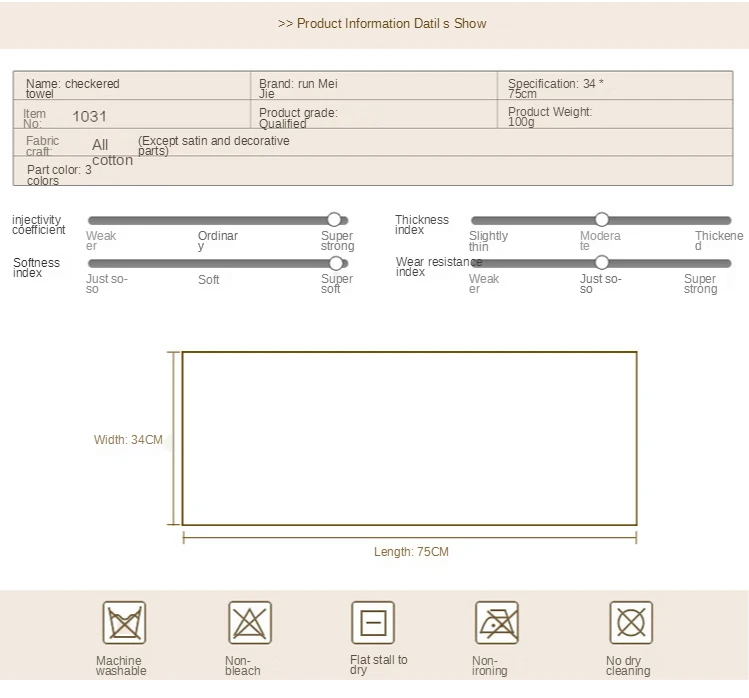The height and width of the screenshot is (698, 749).
Task: Click the Part color: 3 colors row
Action: pyautogui.click(x=59, y=175)
